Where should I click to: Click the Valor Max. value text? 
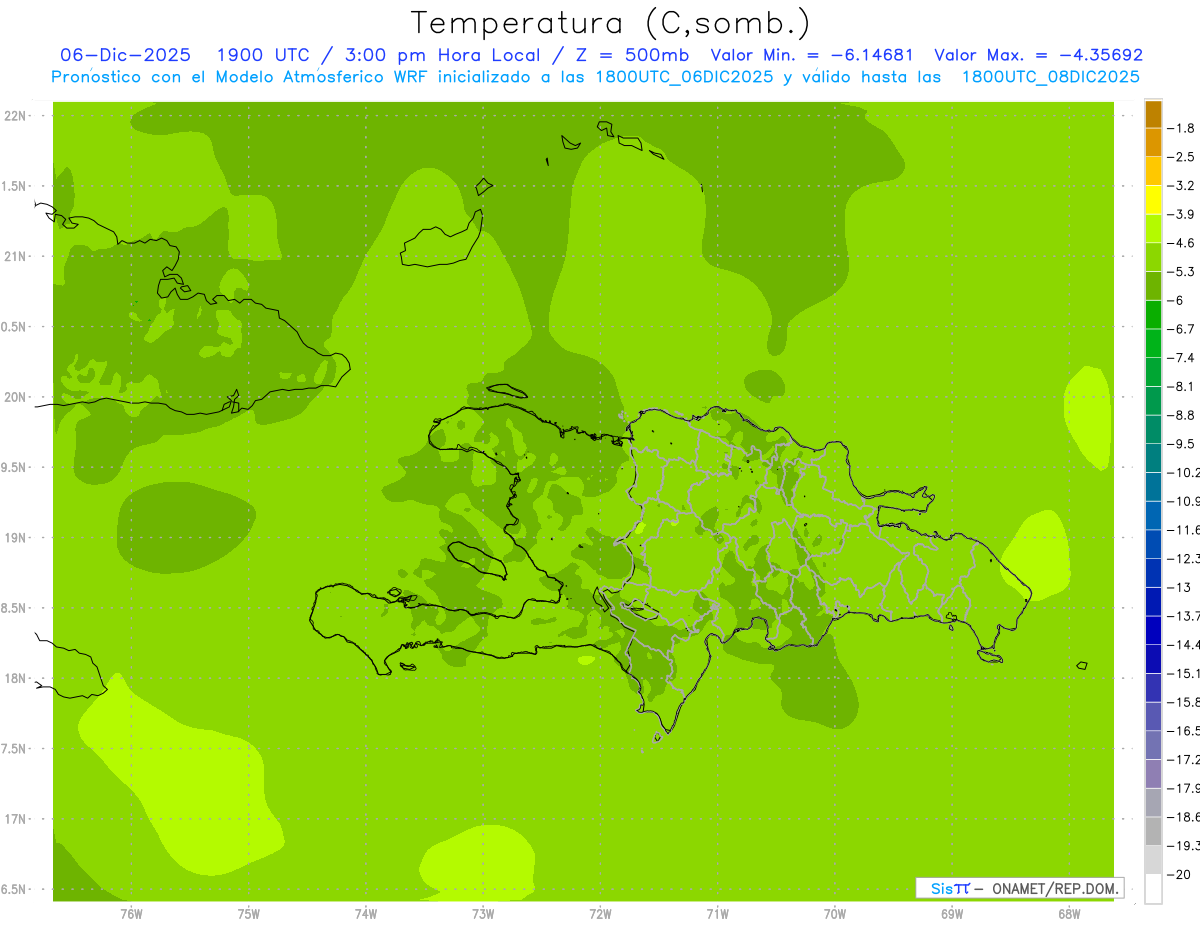pos(1038,55)
